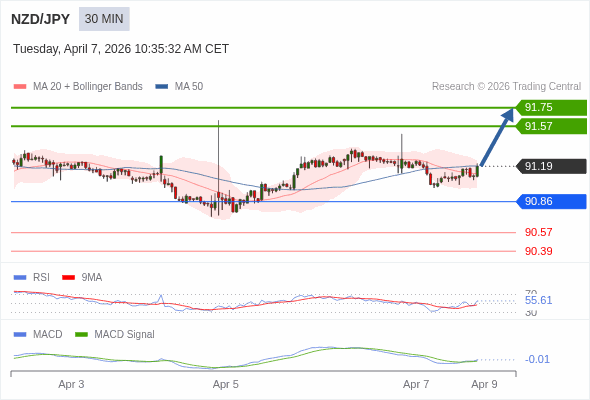This screenshot has height=400, width=590.
Task: Click the Research © 2026 Trading Central text
Action: click(506, 87)
